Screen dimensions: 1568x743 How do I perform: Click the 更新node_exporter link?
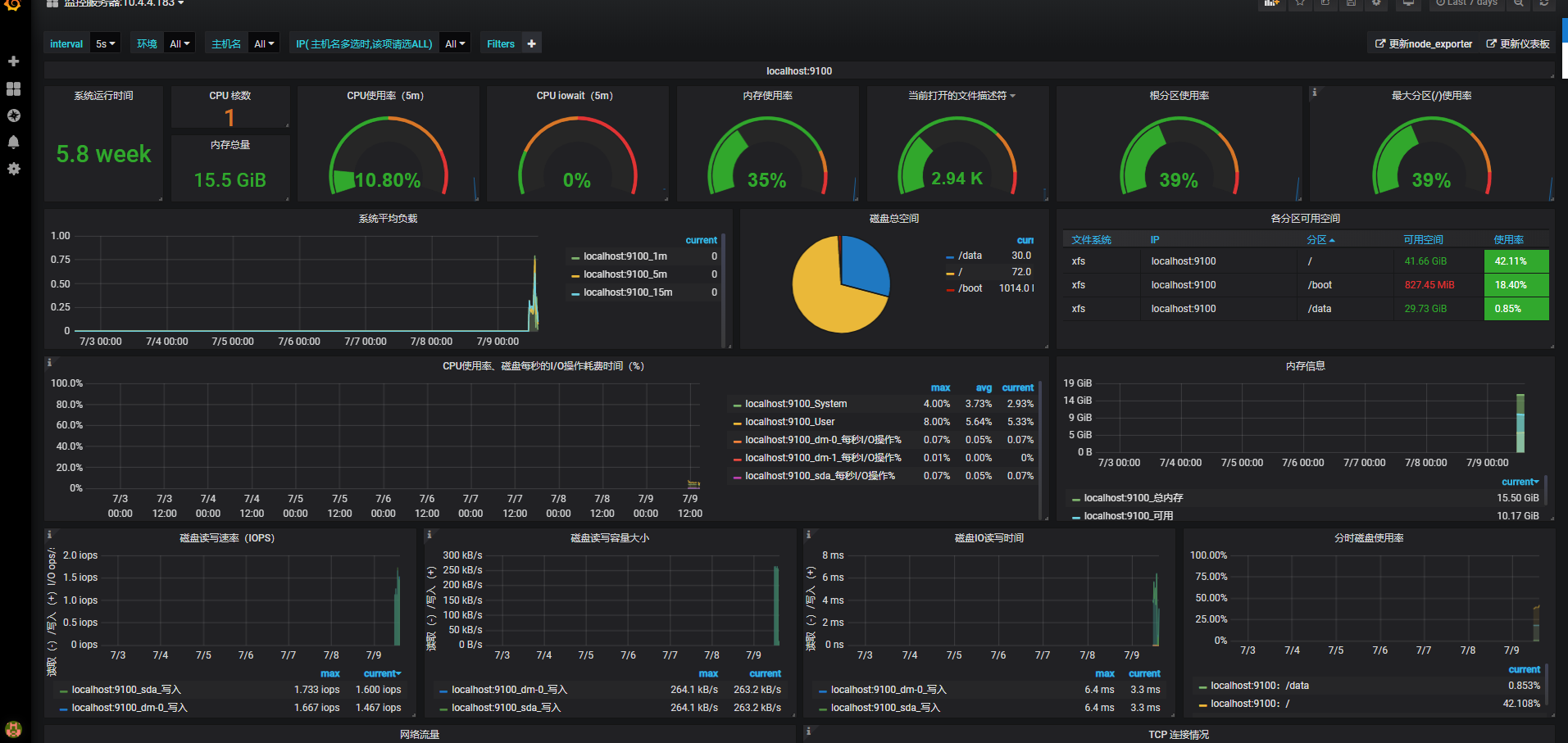1423,43
